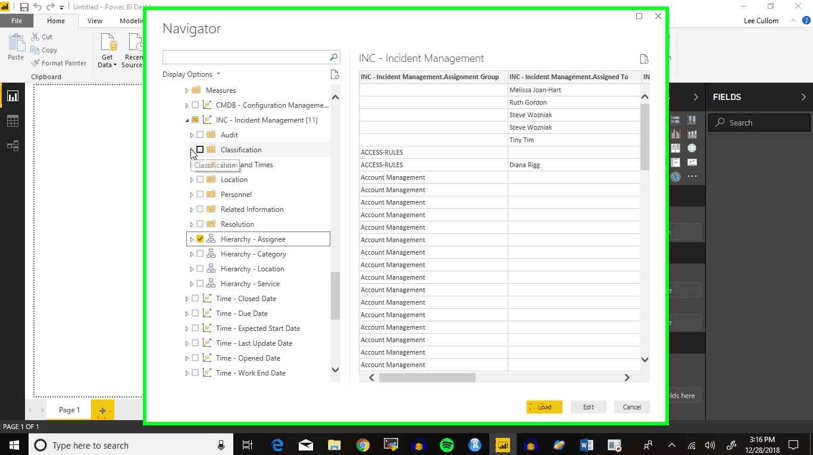Check the Personnel folder checkbox
Image resolution: width=813 pixels, height=455 pixels.
(200, 194)
